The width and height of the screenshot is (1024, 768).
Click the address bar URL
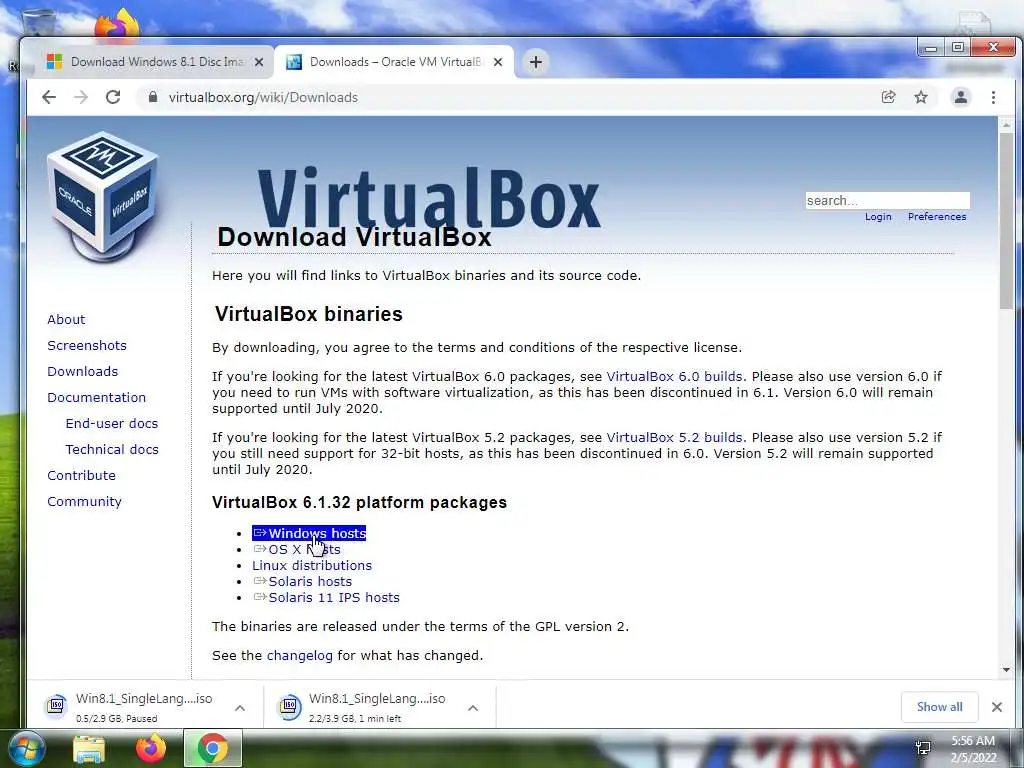pyautogui.click(x=263, y=97)
